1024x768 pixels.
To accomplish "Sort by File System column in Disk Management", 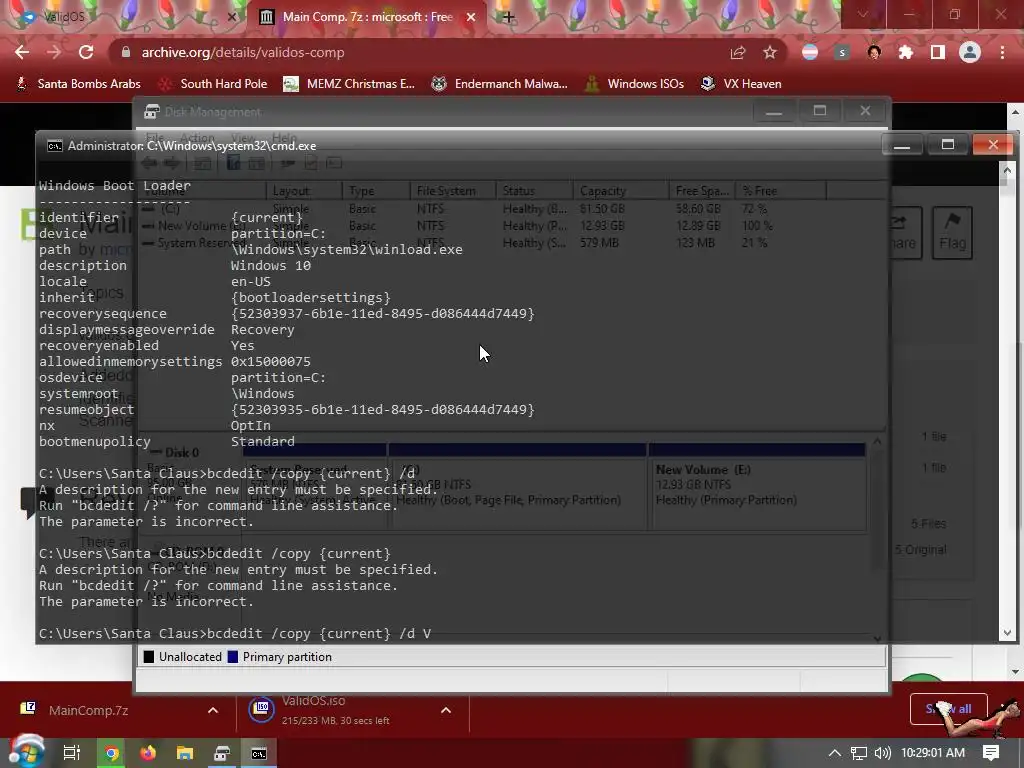I will click(x=453, y=191).
